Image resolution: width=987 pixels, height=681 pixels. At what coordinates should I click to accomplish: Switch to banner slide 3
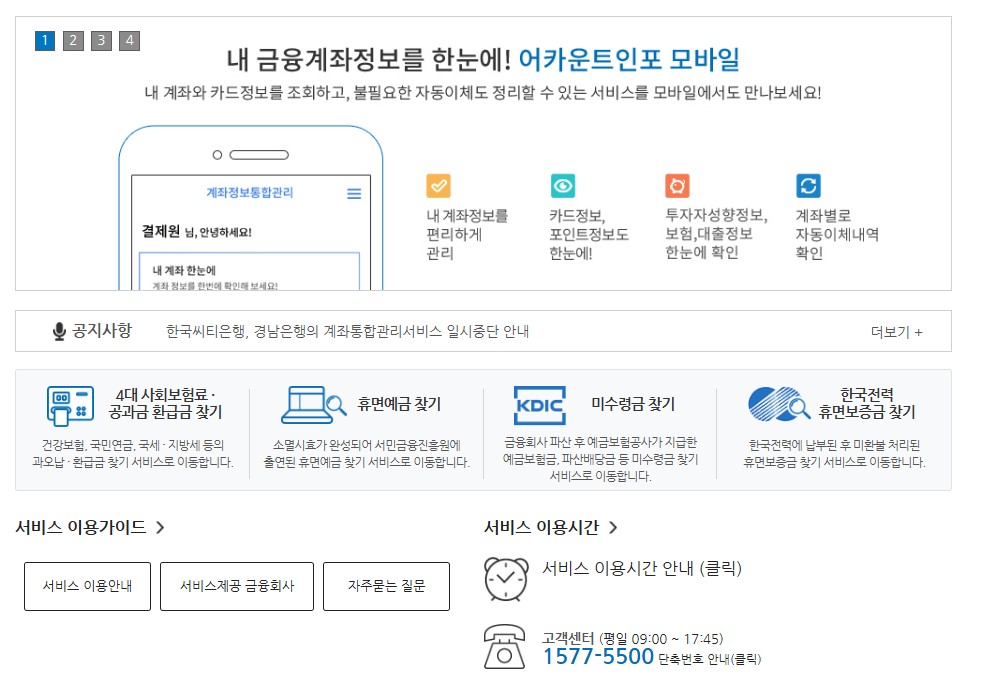[x=100, y=42]
